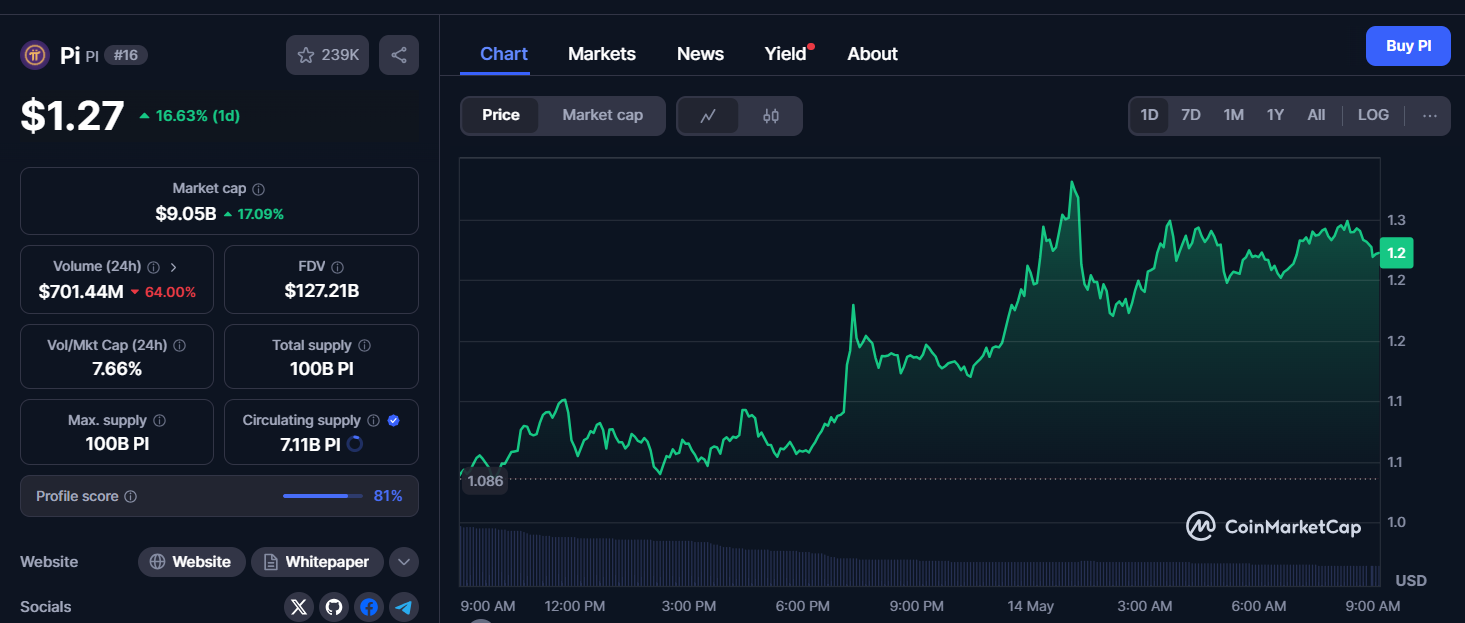
Task: Click the current price tag on the chart axis
Action: [1396, 253]
